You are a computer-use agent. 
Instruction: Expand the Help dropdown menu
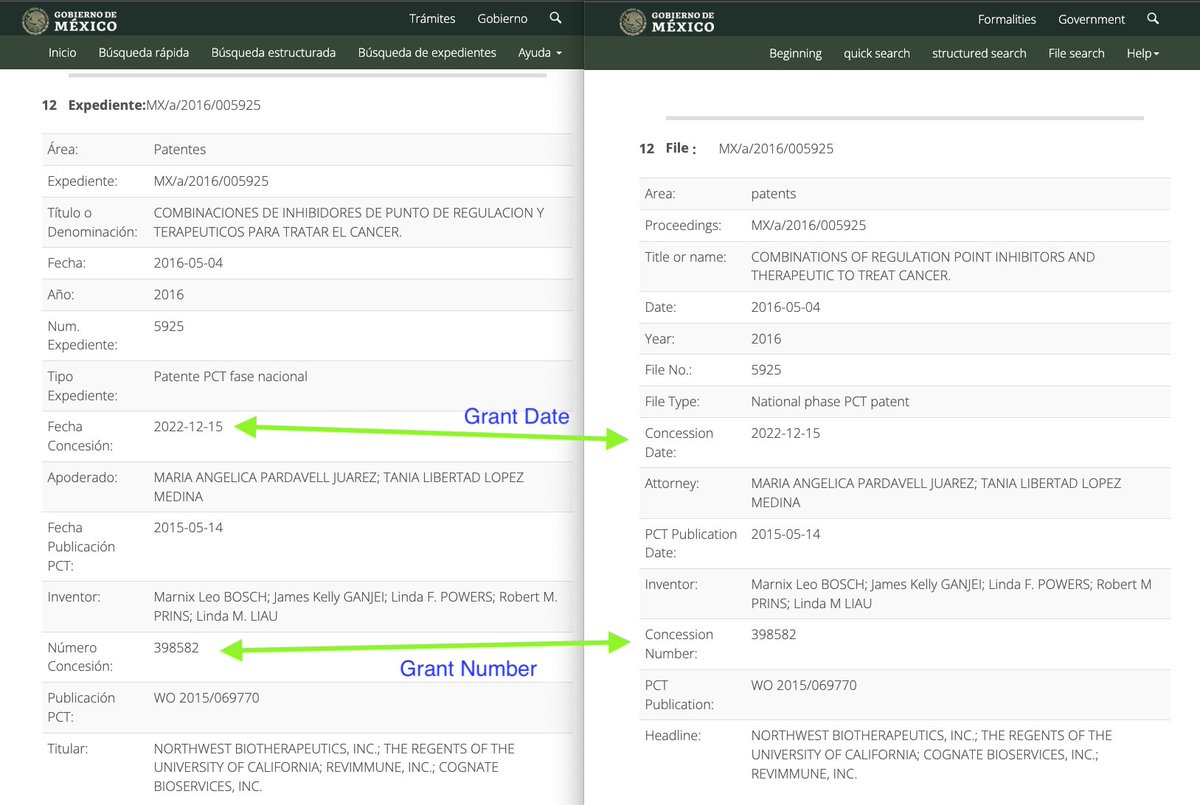pos(1143,54)
